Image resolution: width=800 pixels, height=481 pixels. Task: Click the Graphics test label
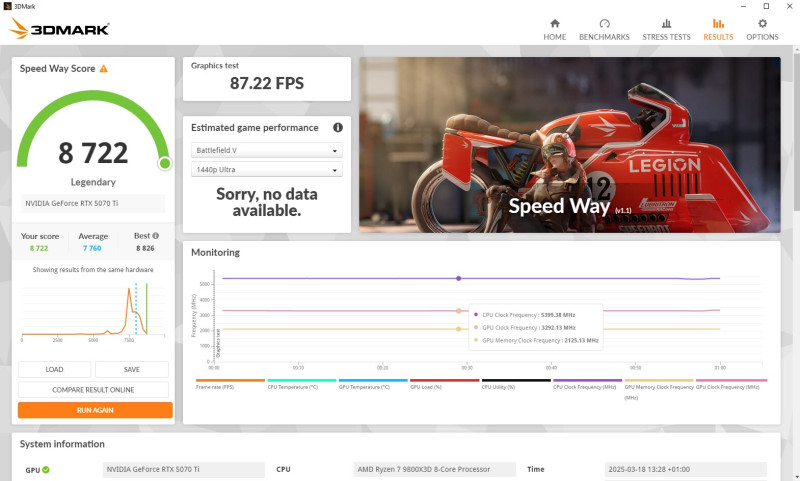click(215, 65)
